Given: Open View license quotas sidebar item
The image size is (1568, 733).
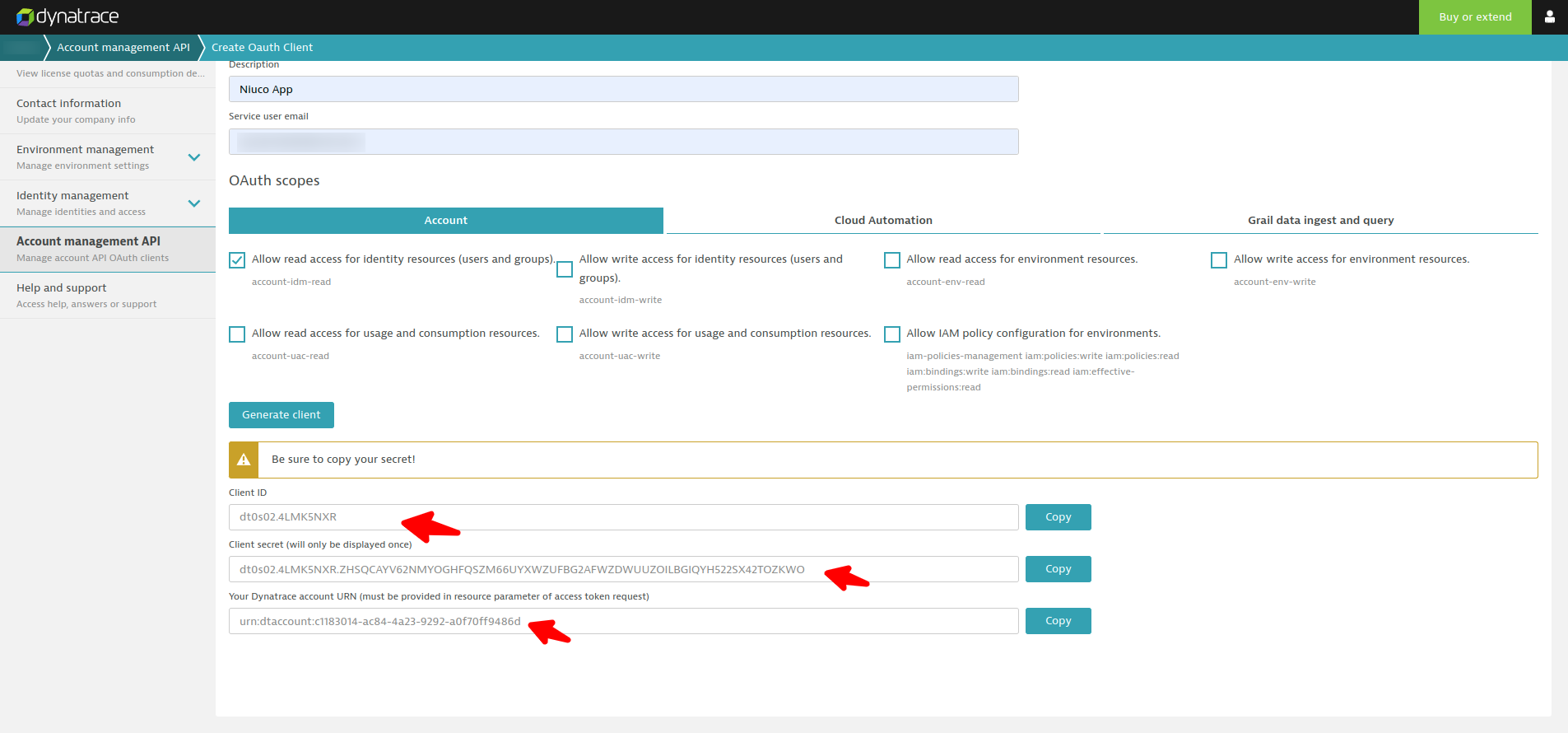Looking at the screenshot, I should (108, 74).
